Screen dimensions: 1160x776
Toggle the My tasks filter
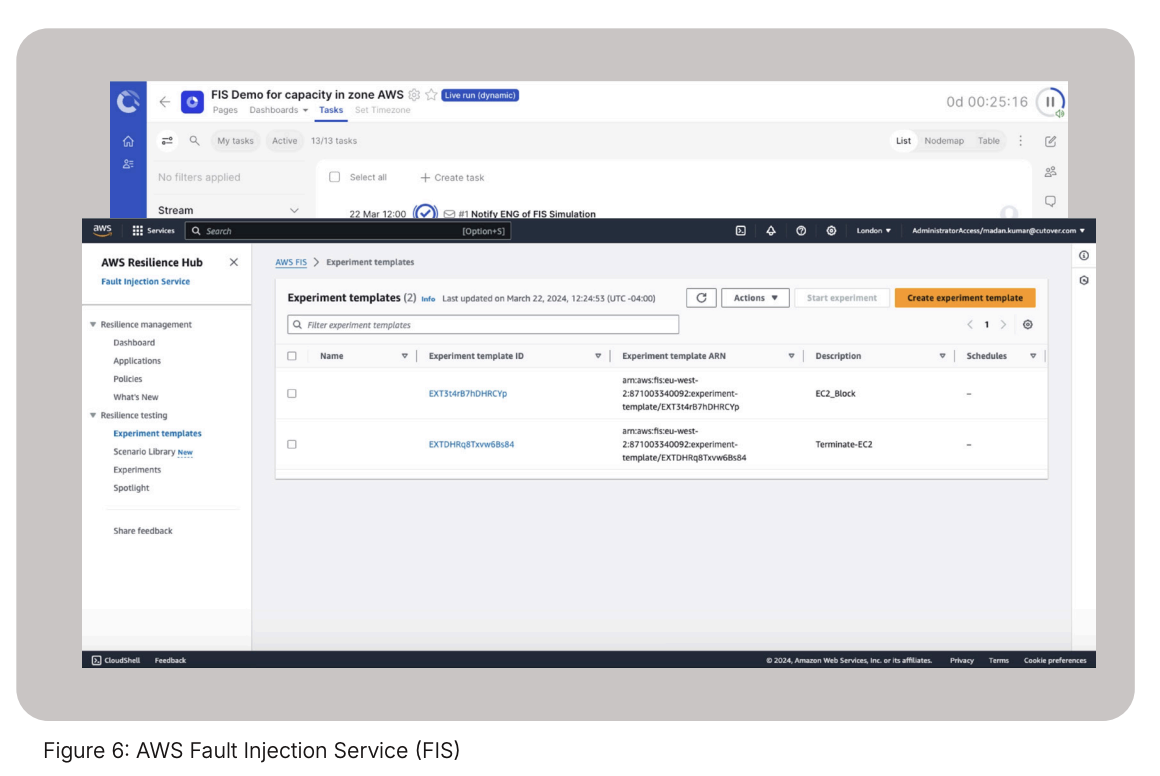tap(235, 141)
